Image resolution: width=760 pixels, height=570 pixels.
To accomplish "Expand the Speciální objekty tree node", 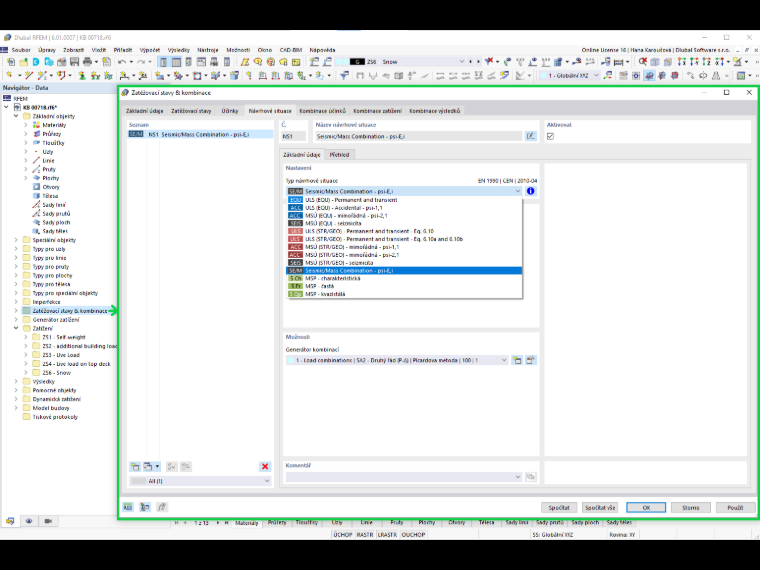I will (16, 240).
